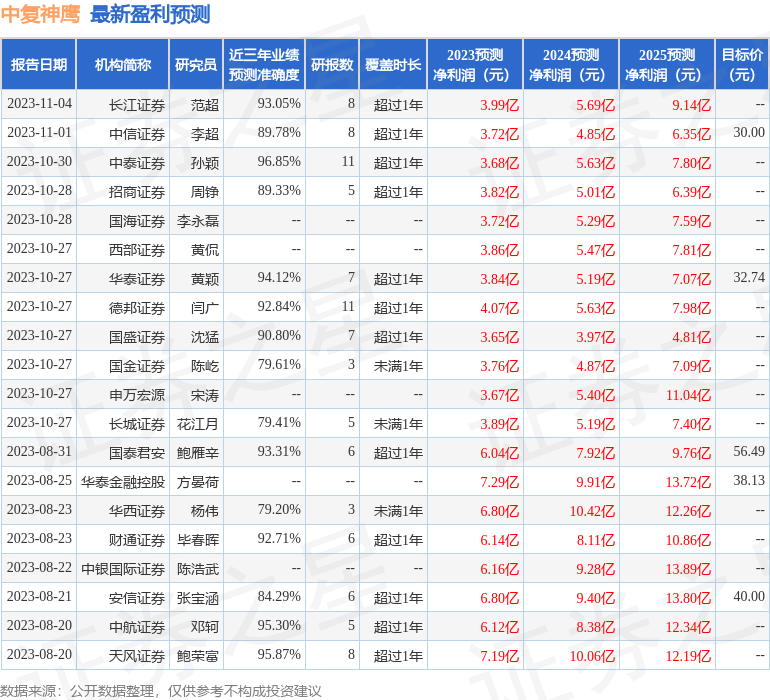Select the 2023-08-21 date cell

click(39, 596)
